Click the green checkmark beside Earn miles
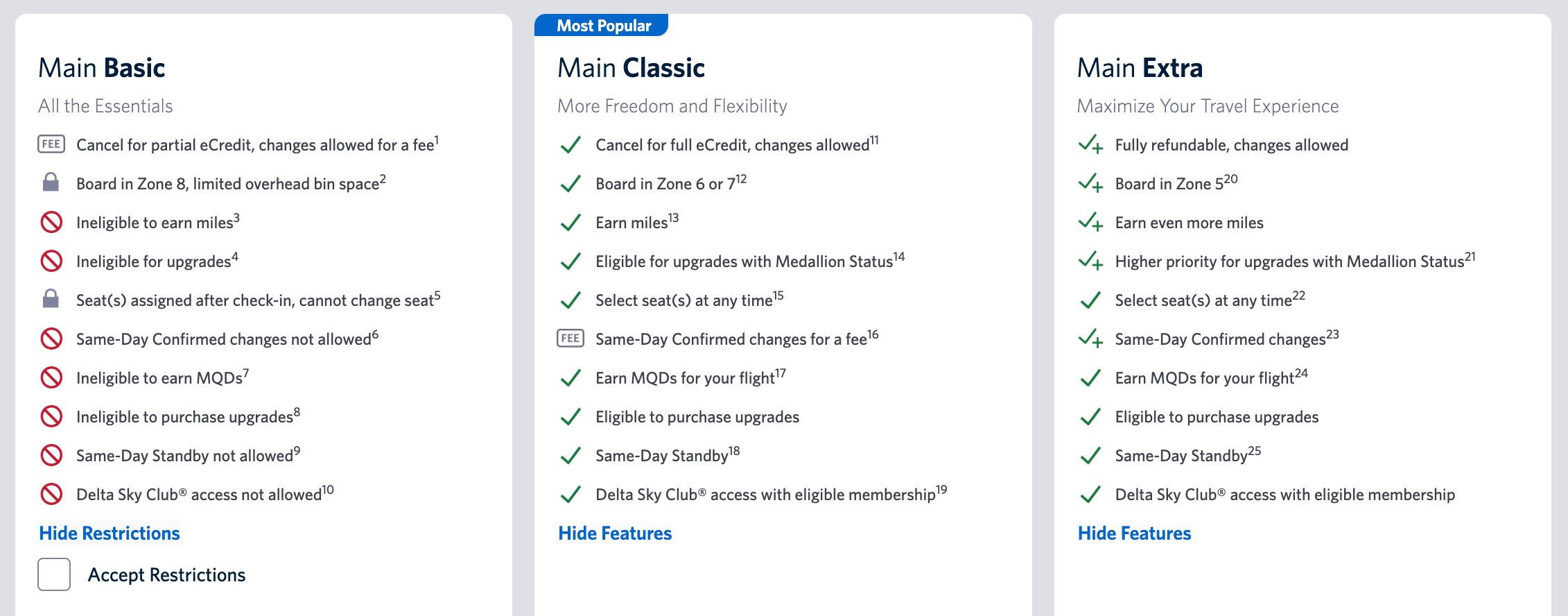The width and height of the screenshot is (1568, 616). click(x=571, y=222)
